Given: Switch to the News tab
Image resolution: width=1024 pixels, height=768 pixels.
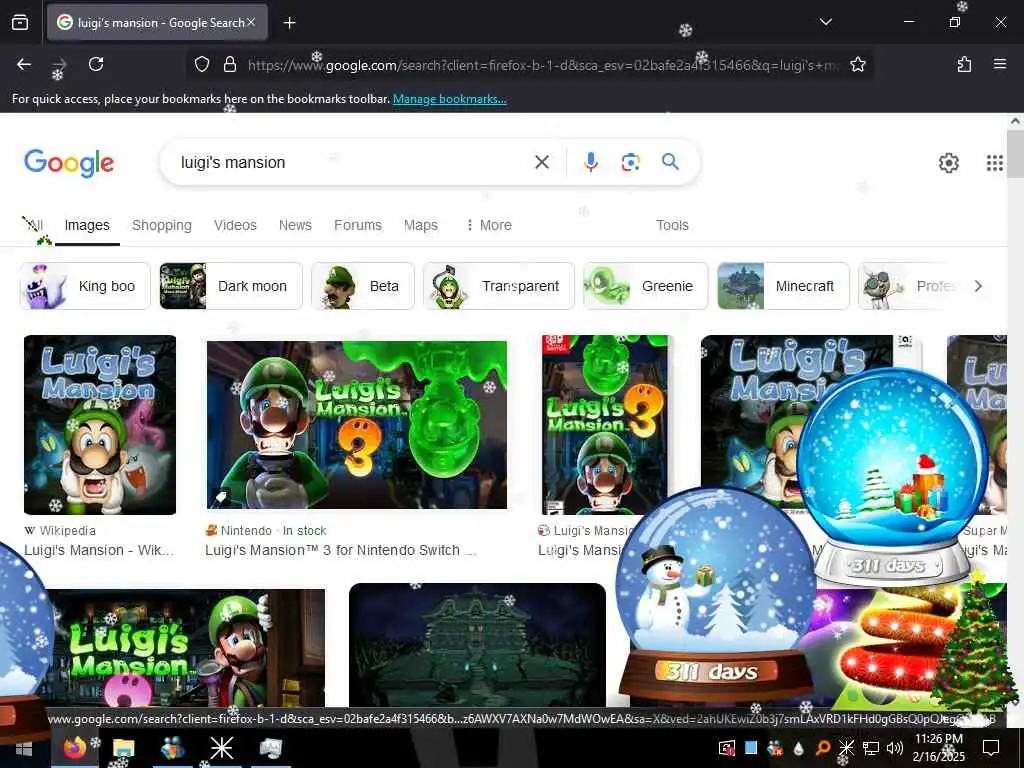Looking at the screenshot, I should (295, 225).
